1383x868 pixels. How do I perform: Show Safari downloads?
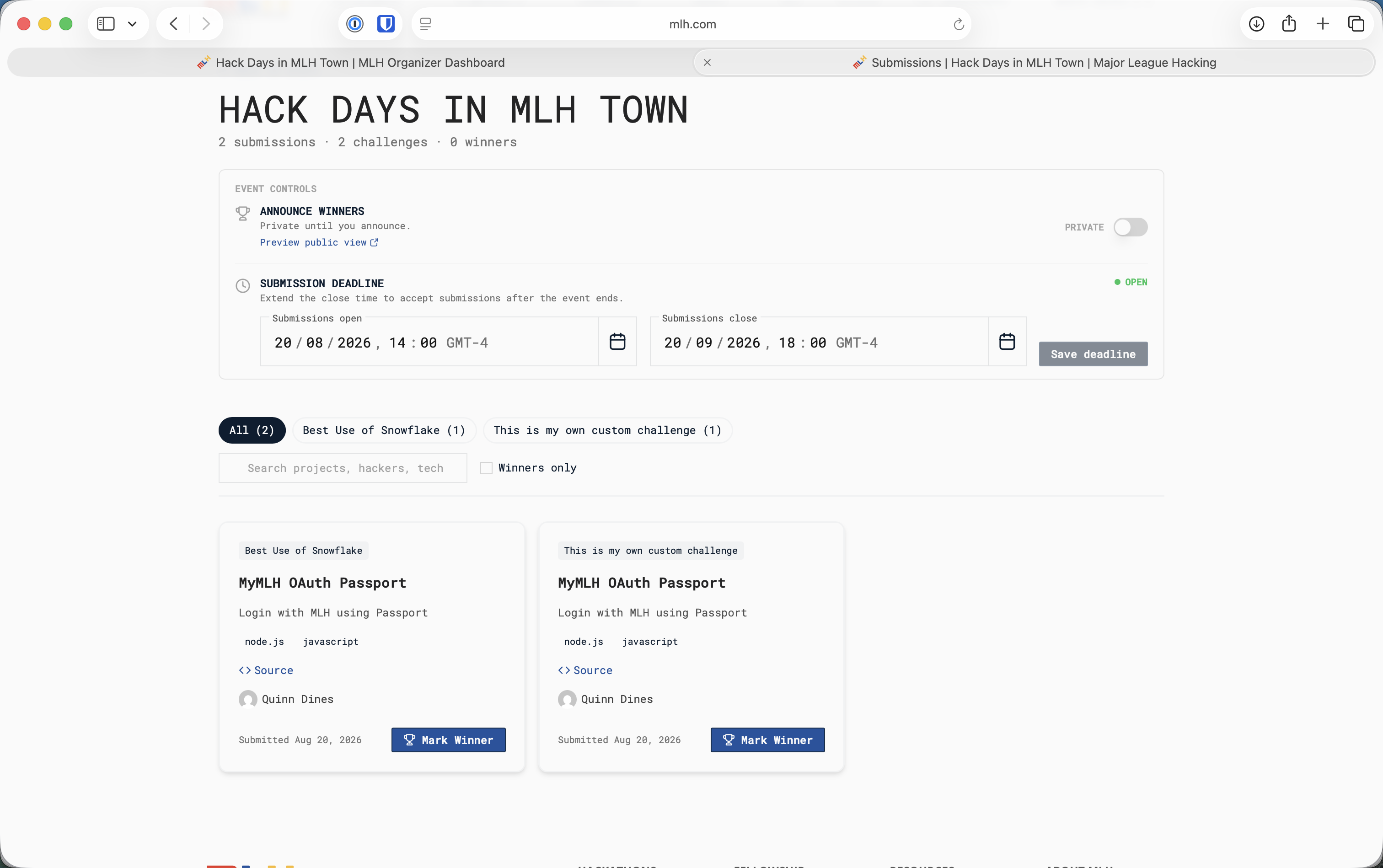1257,24
